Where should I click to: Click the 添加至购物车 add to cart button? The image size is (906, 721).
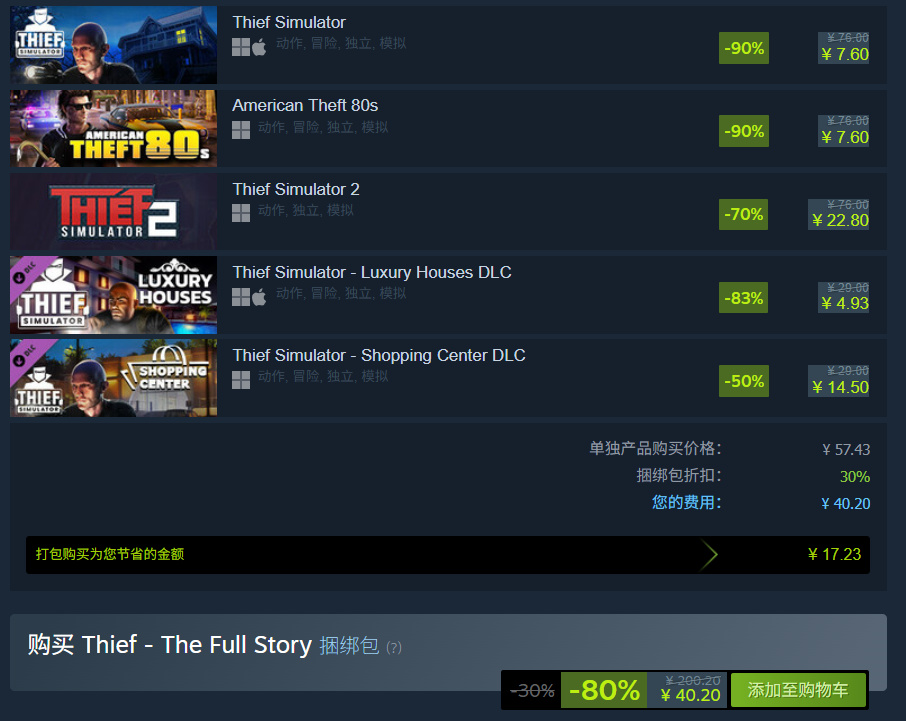coord(799,690)
